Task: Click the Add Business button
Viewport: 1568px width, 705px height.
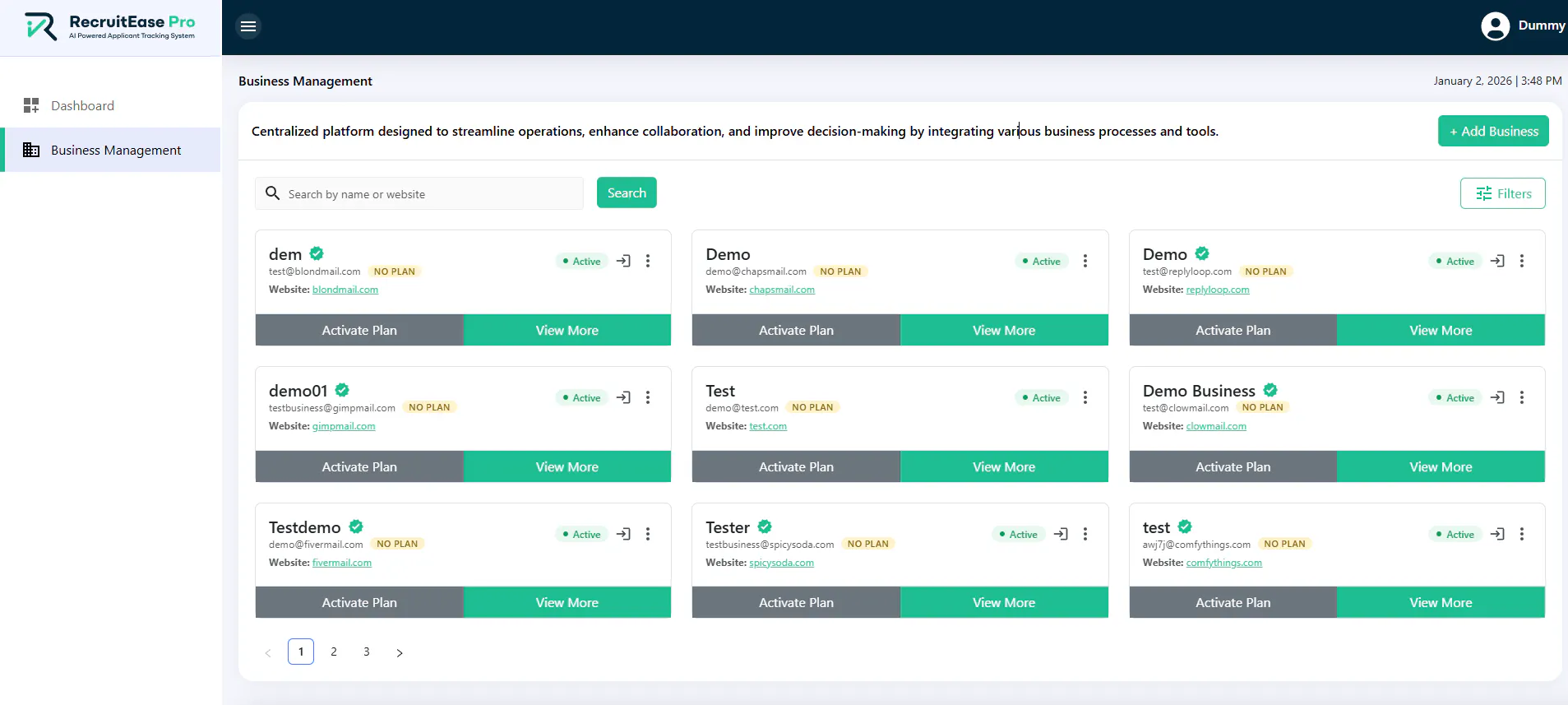Action: click(1493, 131)
